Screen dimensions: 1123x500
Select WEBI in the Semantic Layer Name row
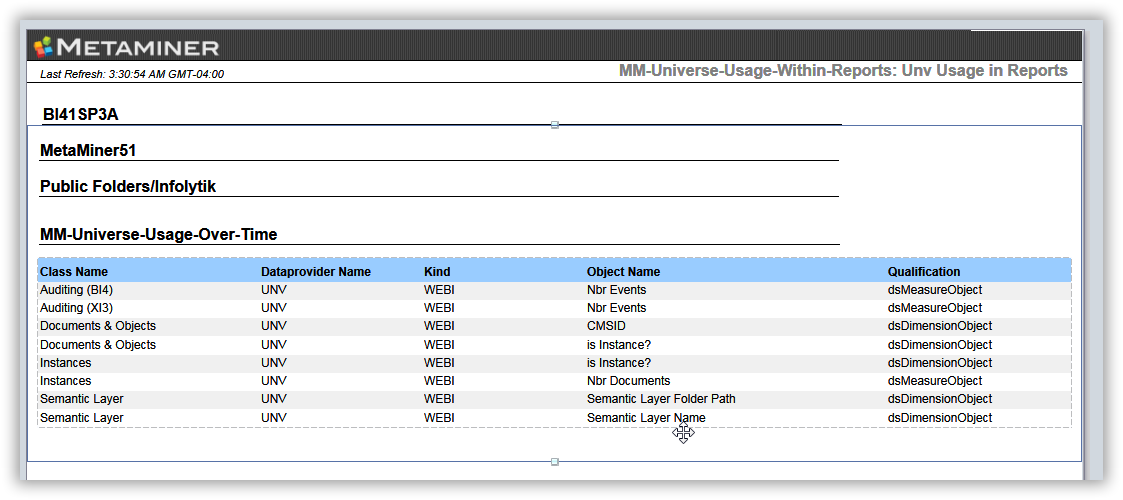[439, 418]
